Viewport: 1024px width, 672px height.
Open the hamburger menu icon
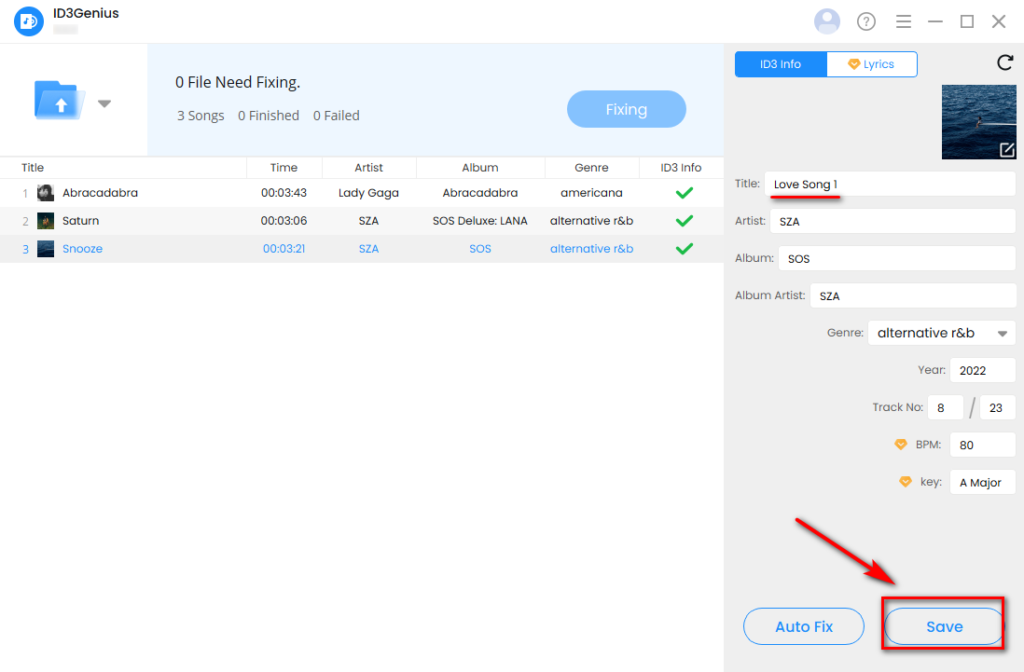click(x=903, y=22)
